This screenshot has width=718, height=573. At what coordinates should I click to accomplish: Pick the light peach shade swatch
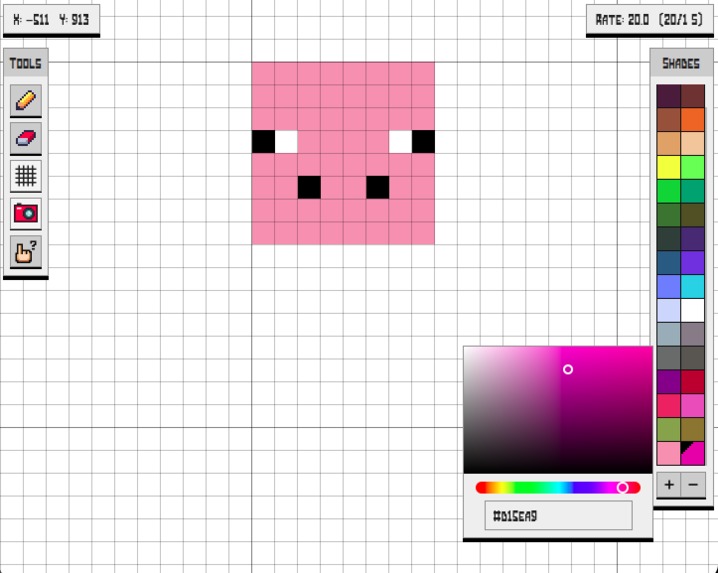pyautogui.click(x=693, y=143)
